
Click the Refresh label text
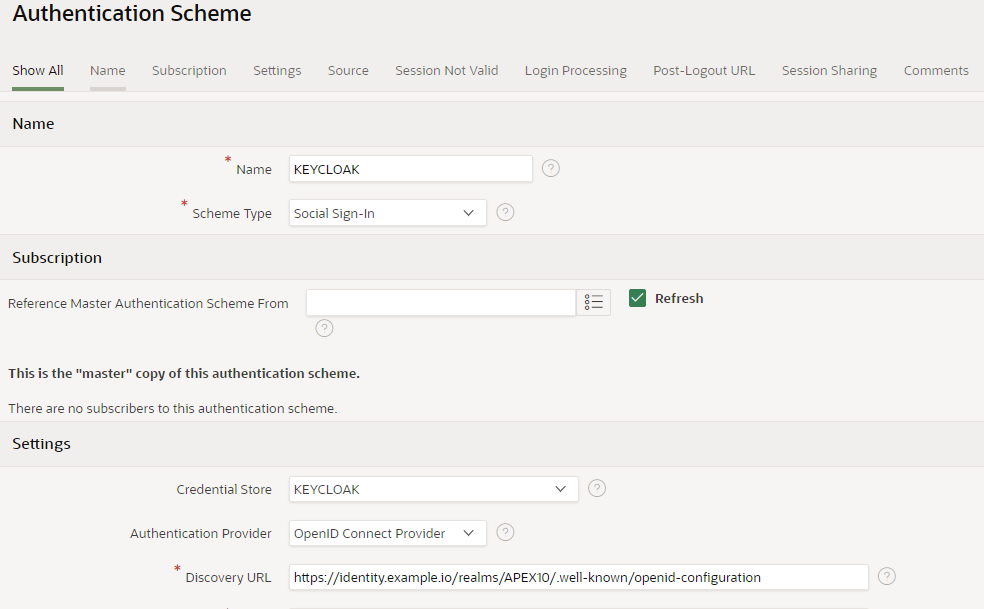[679, 298]
